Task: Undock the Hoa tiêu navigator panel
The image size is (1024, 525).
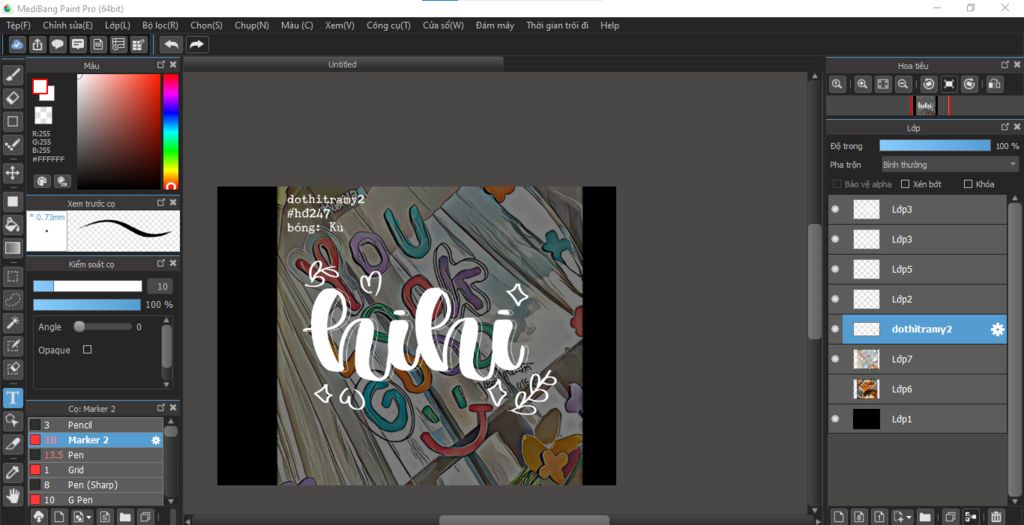Action: [1005, 65]
